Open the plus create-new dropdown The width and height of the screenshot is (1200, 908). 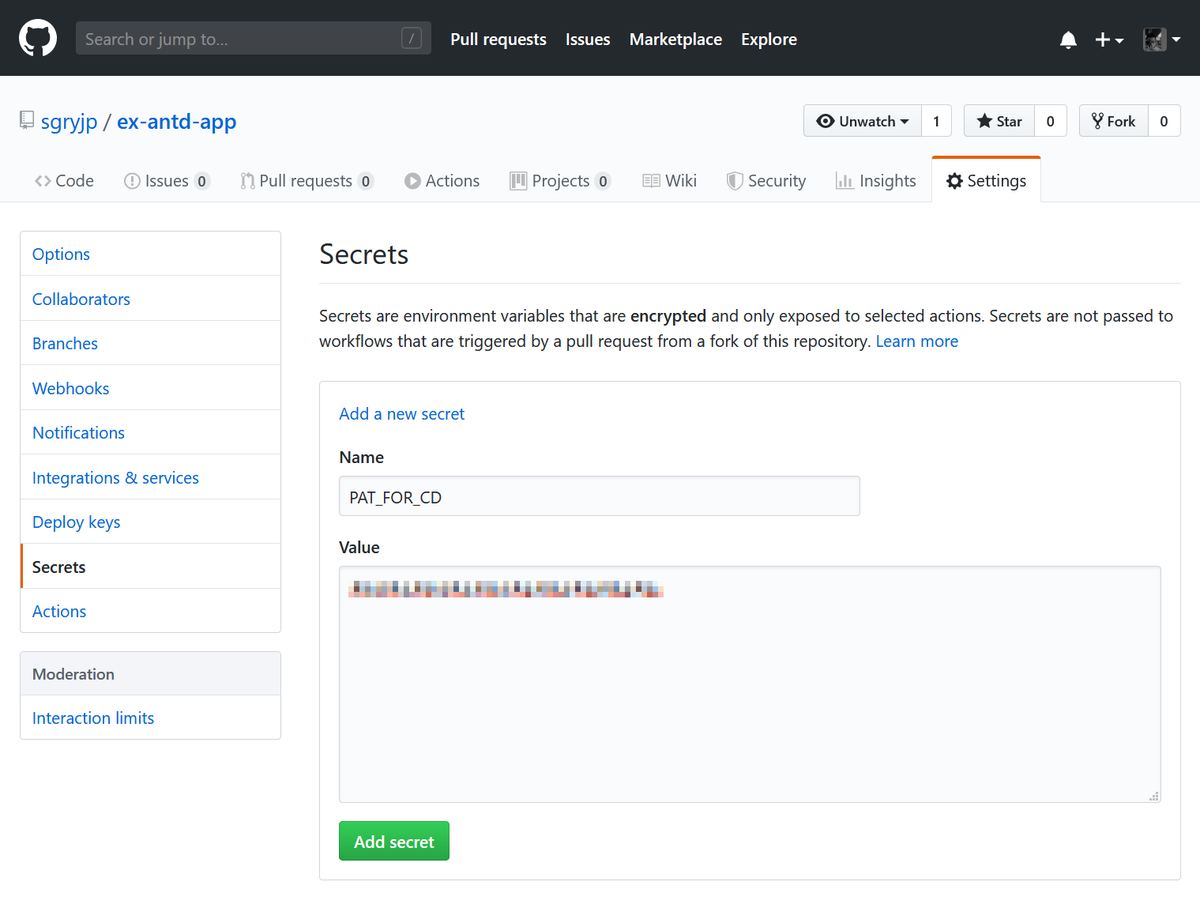[x=1109, y=40]
